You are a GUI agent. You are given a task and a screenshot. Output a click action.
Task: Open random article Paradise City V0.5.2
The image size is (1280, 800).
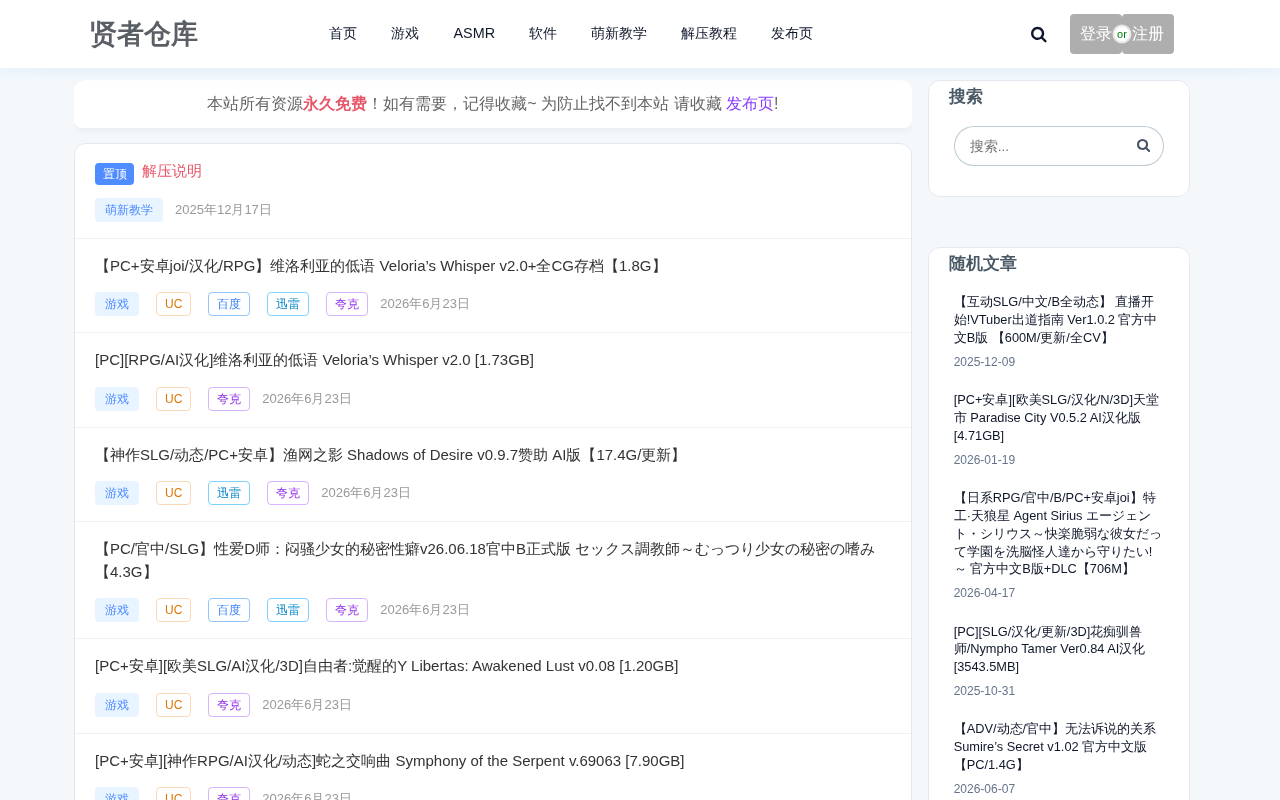(x=1056, y=418)
